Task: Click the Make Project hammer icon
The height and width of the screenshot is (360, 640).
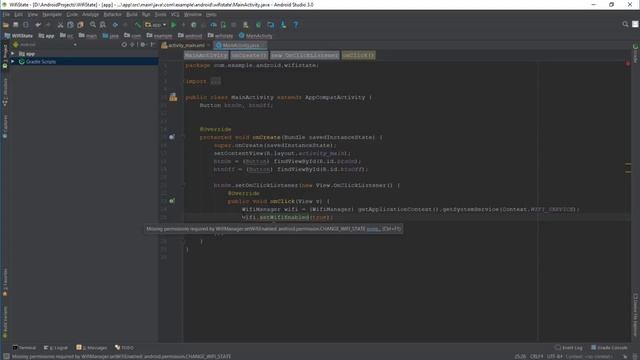Action: click(x=138, y=25)
